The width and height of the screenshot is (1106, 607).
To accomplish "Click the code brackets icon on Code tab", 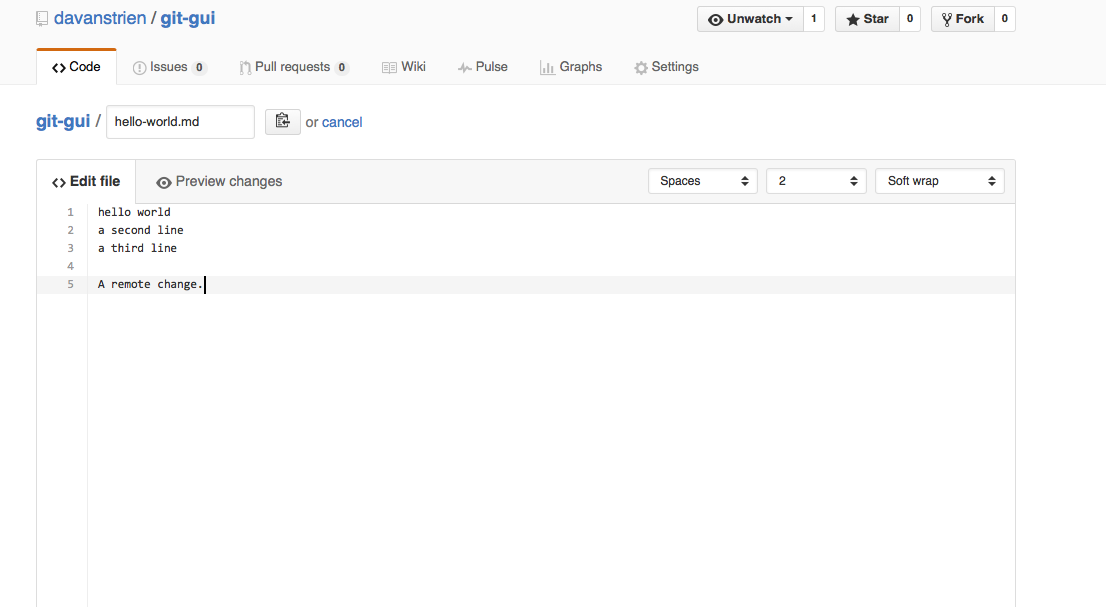I will [59, 68].
